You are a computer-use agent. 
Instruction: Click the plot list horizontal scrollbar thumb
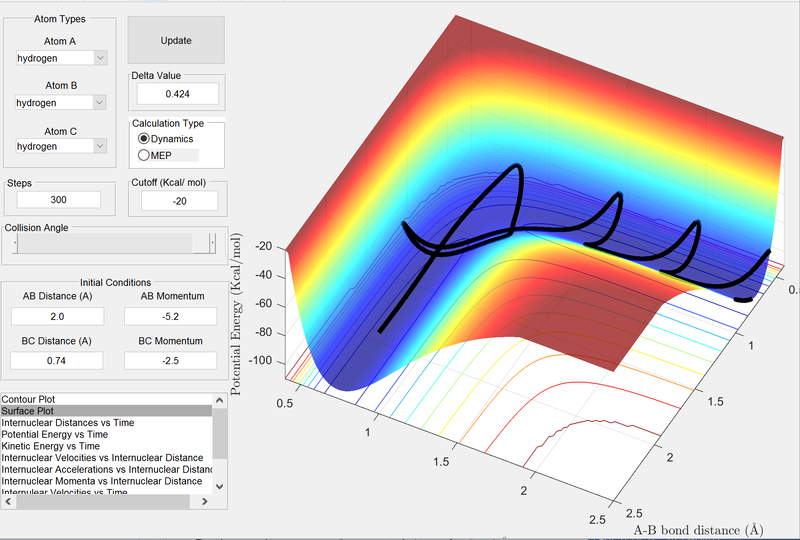pyautogui.click(x=103, y=502)
